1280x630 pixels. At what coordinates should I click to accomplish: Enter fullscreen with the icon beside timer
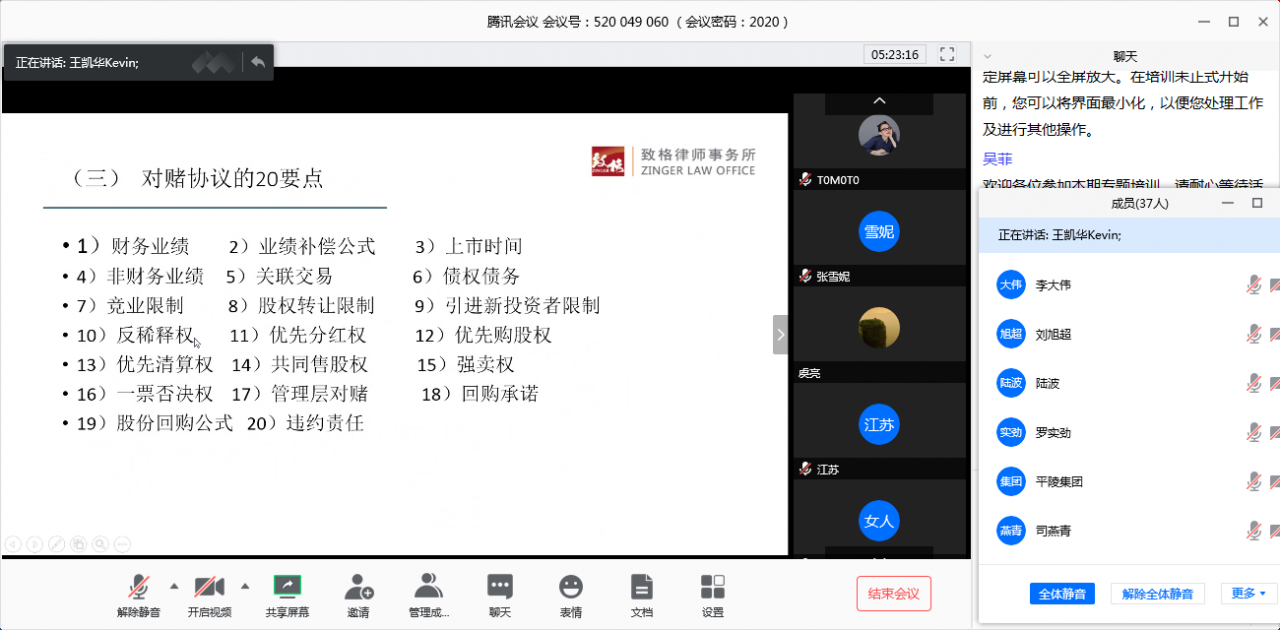(947, 54)
